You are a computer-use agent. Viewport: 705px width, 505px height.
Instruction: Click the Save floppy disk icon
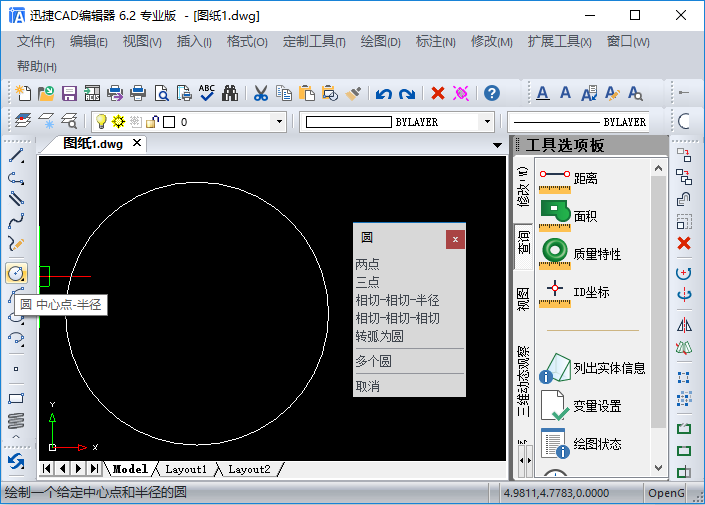(x=69, y=93)
